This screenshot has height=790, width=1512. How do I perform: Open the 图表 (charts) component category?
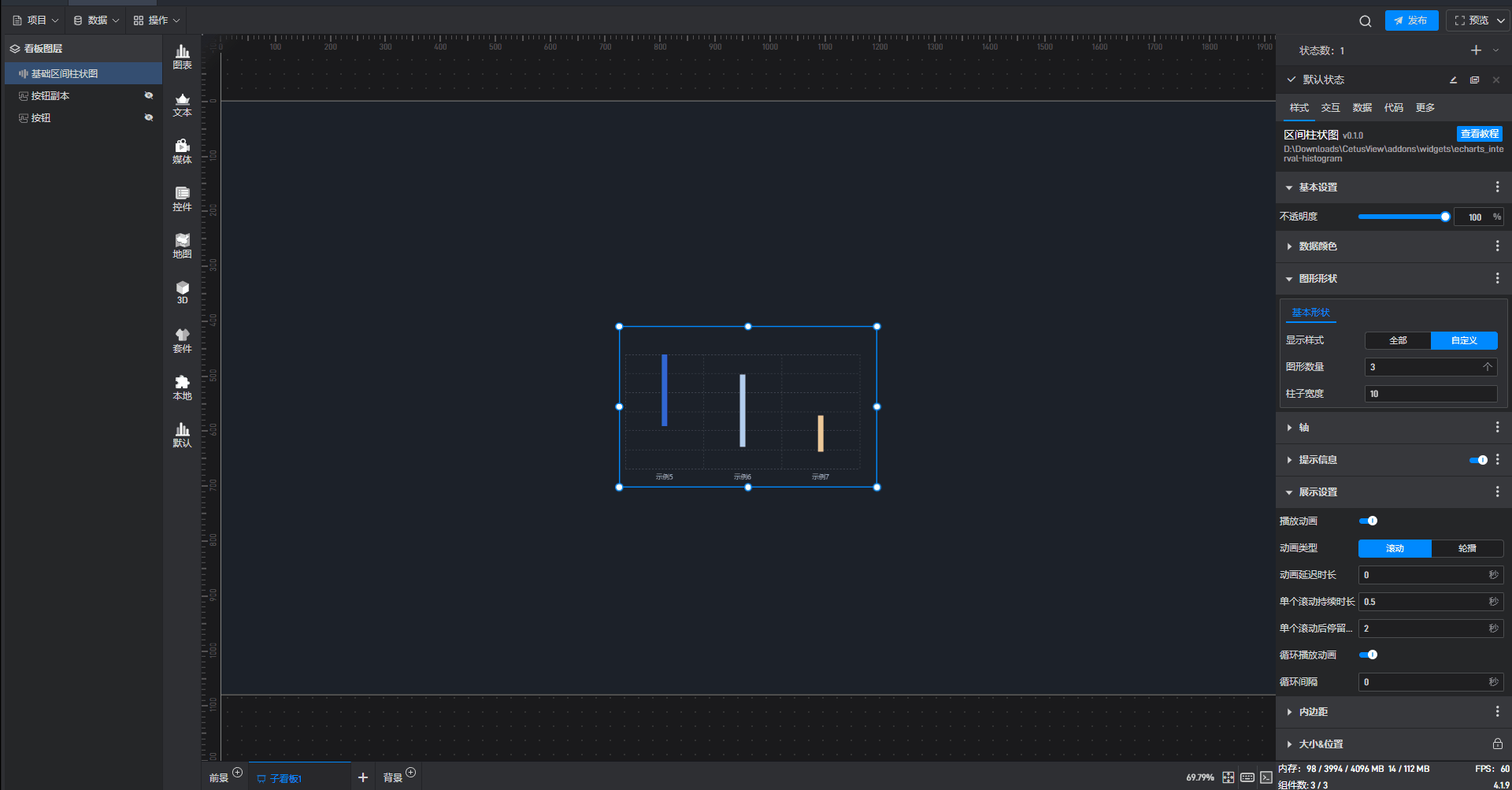coord(182,57)
